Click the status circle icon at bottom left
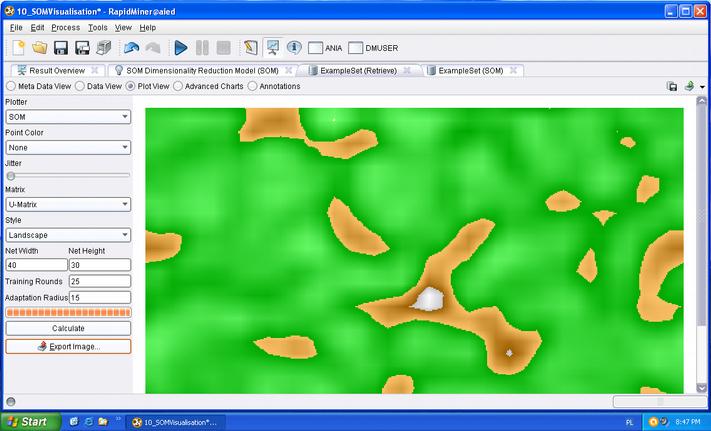 coord(10,402)
